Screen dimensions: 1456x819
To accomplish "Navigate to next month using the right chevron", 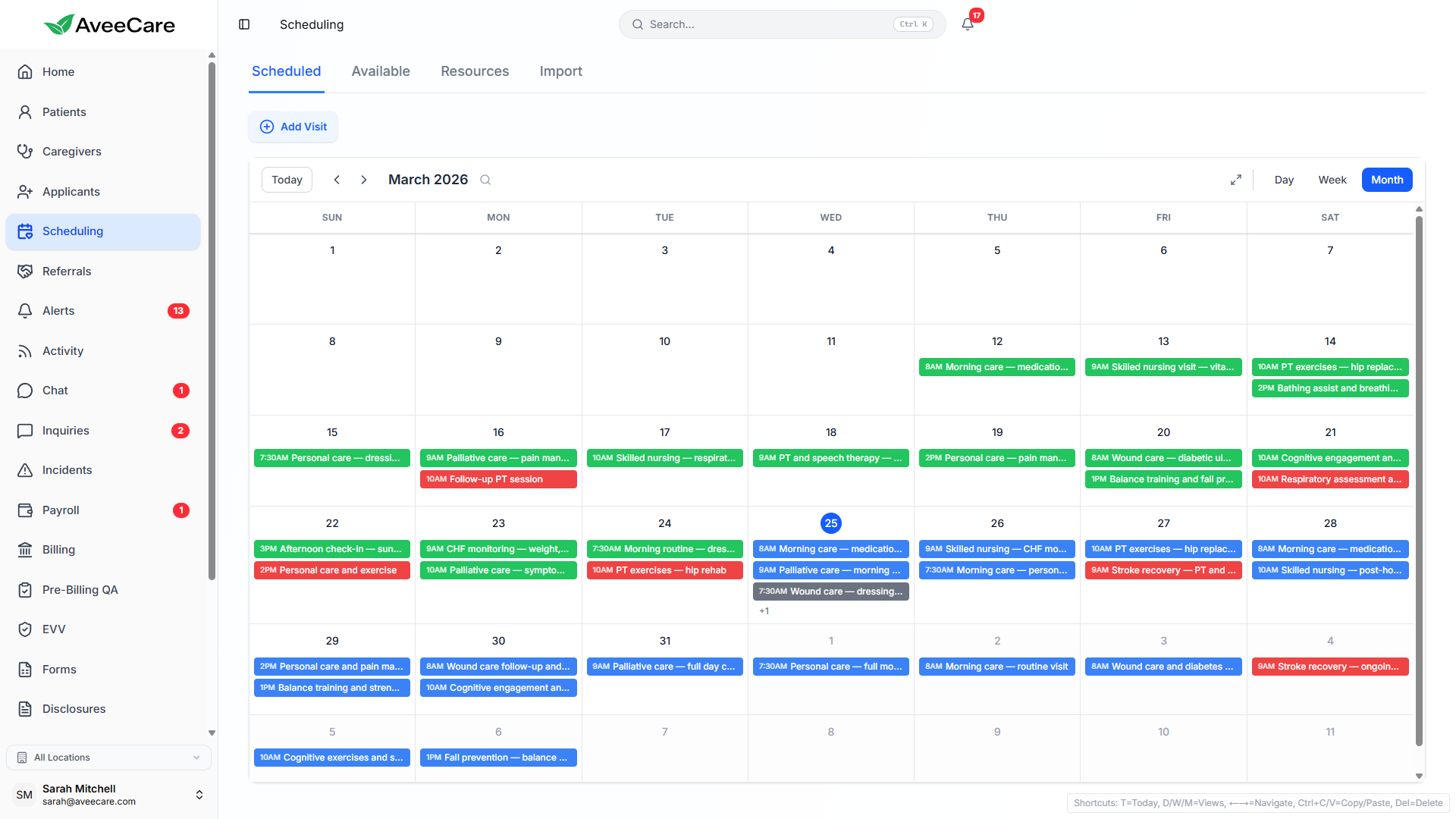I will [x=364, y=180].
